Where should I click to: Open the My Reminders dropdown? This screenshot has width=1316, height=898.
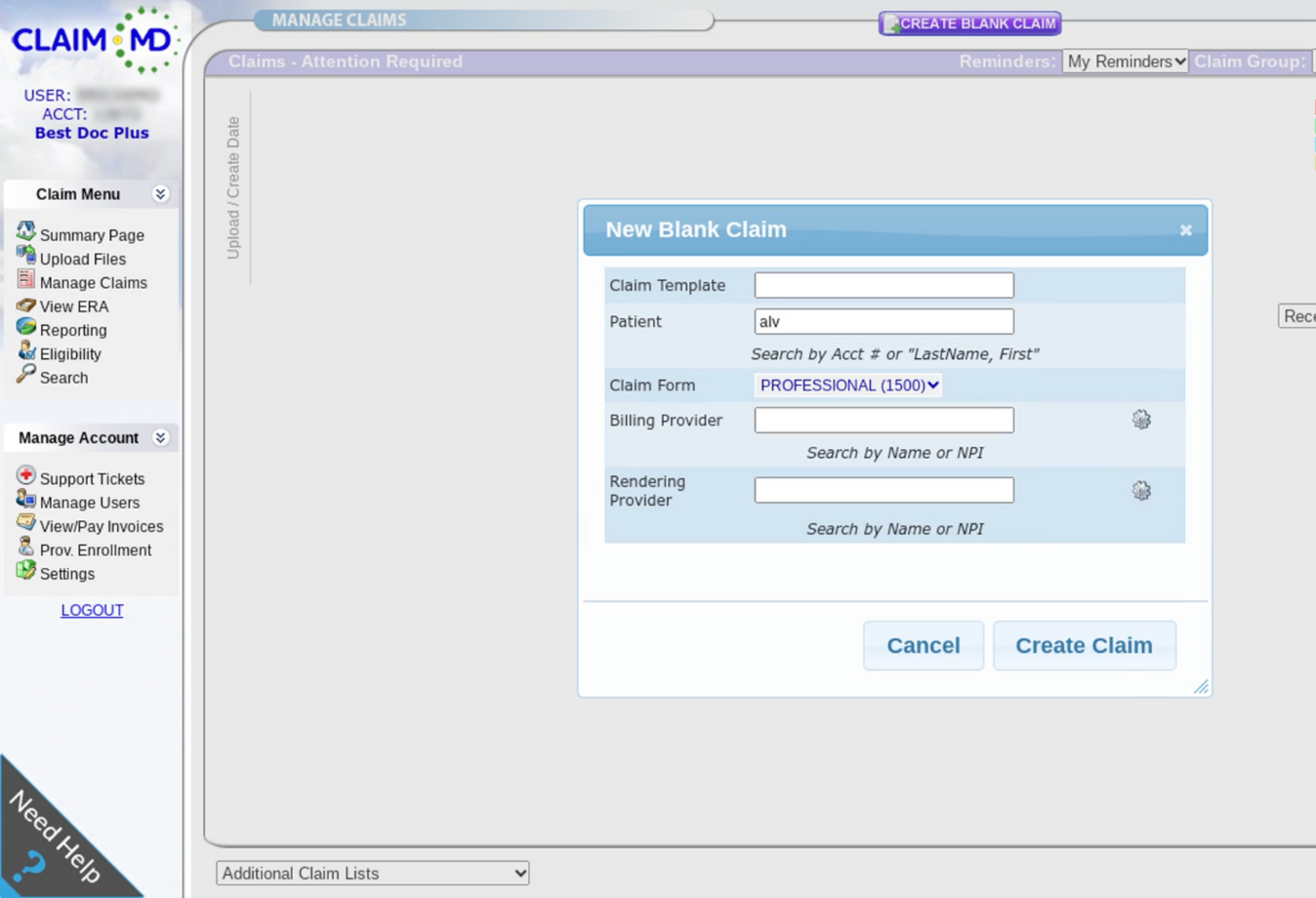tap(1126, 61)
